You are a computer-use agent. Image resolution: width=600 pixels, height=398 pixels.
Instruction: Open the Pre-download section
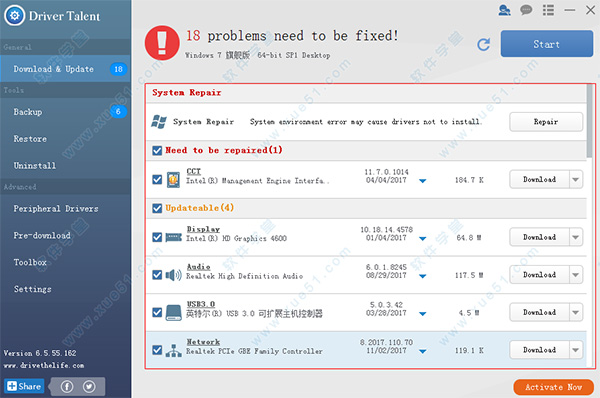(65, 235)
